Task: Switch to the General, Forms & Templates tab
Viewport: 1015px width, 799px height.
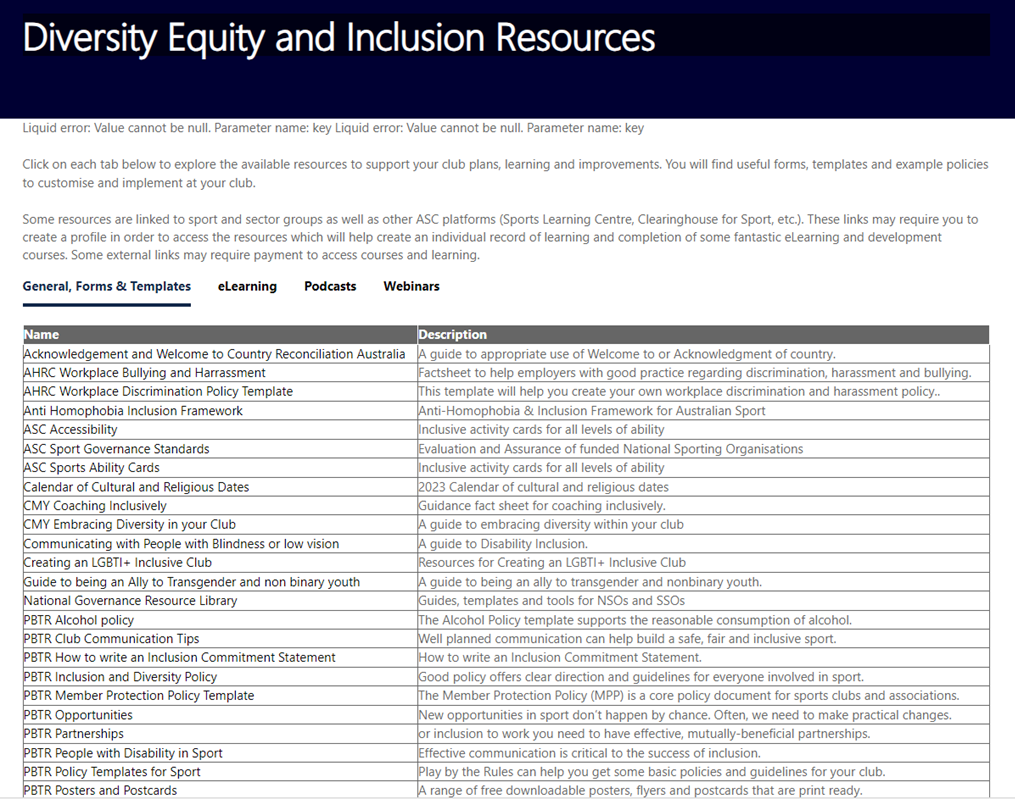Action: pos(106,286)
